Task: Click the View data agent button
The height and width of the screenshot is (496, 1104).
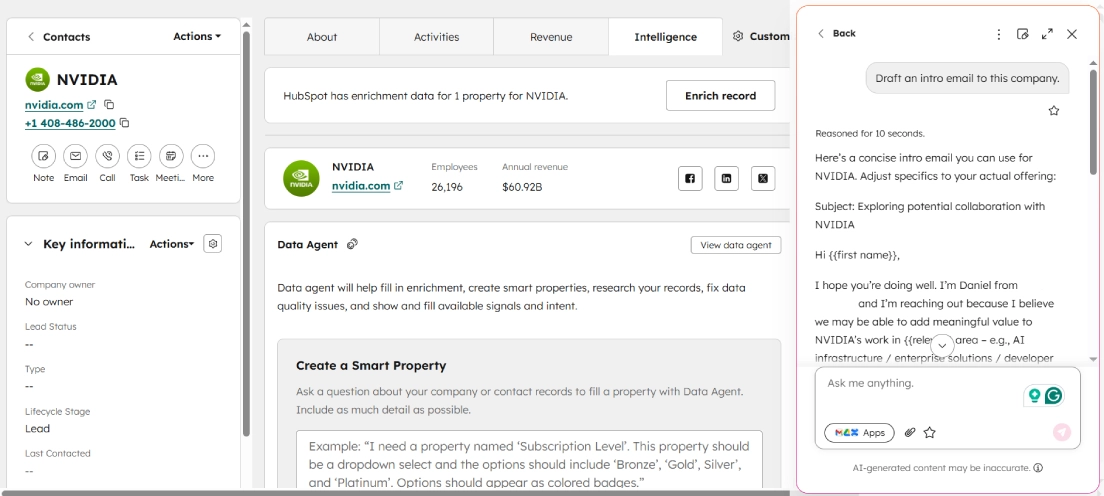Action: (x=736, y=245)
